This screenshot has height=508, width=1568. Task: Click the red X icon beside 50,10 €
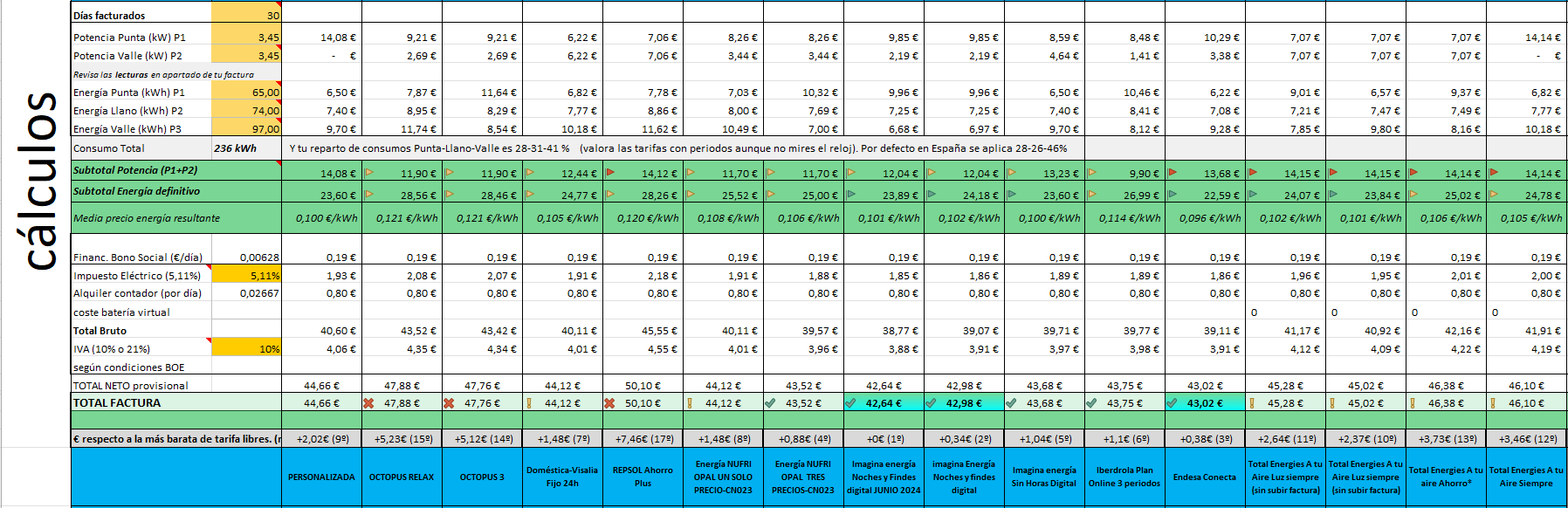pyautogui.click(x=609, y=403)
